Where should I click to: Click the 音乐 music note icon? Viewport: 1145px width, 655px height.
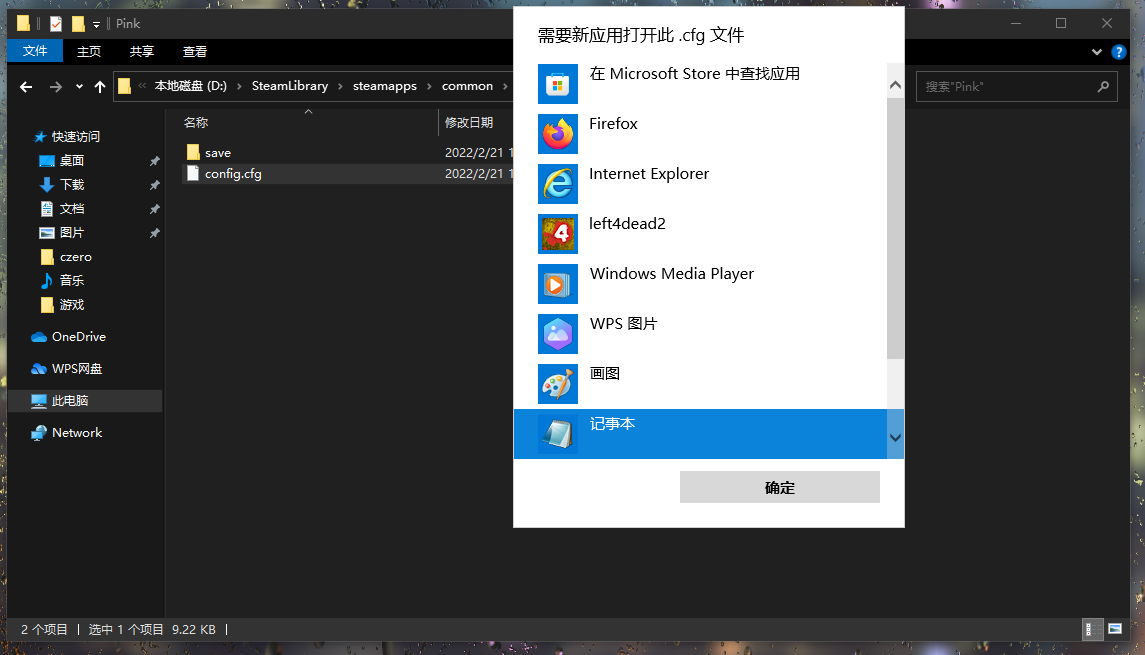coord(47,280)
